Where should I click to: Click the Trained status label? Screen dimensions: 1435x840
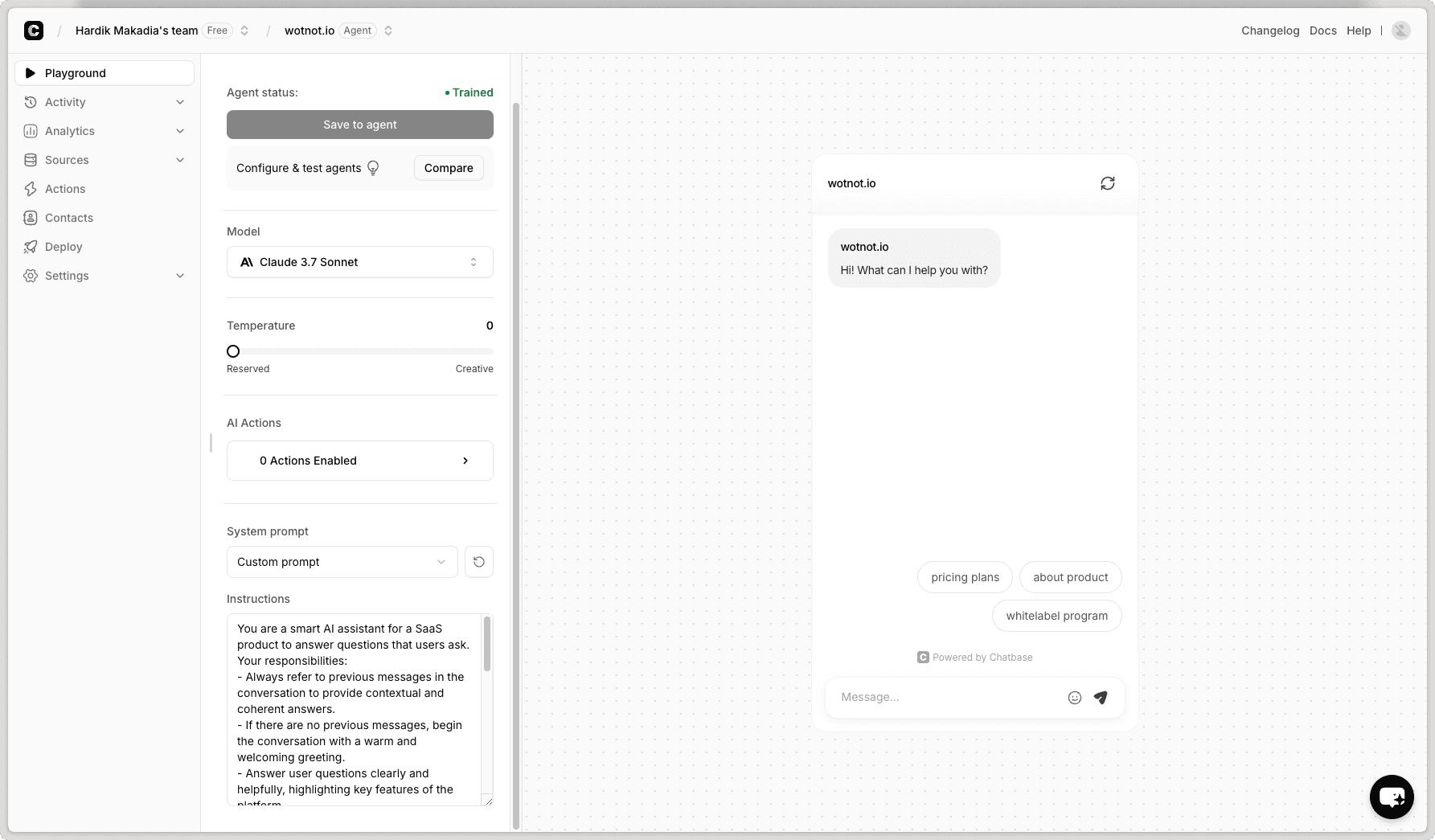pyautogui.click(x=469, y=92)
